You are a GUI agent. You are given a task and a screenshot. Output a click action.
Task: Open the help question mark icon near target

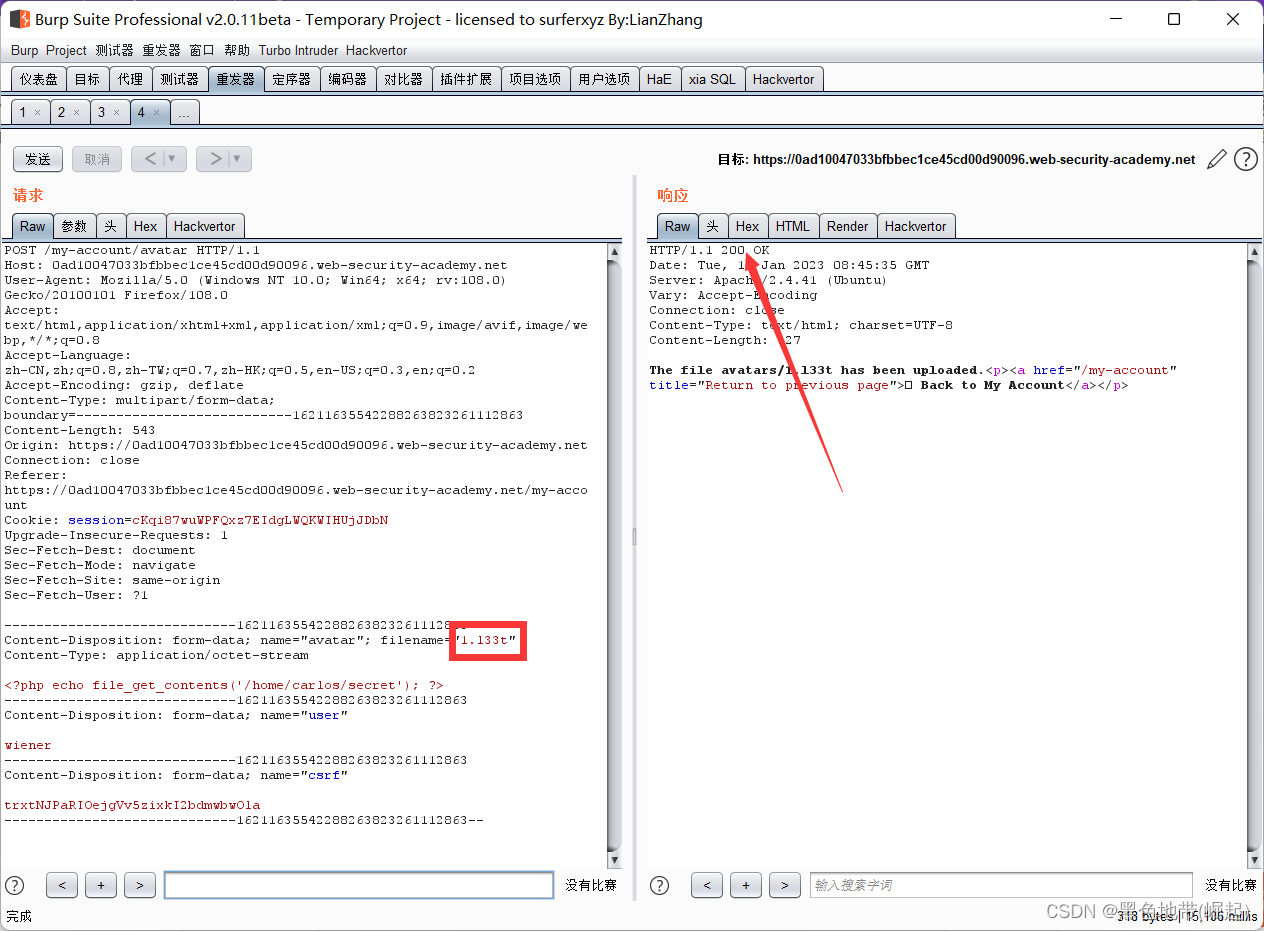tap(1245, 159)
